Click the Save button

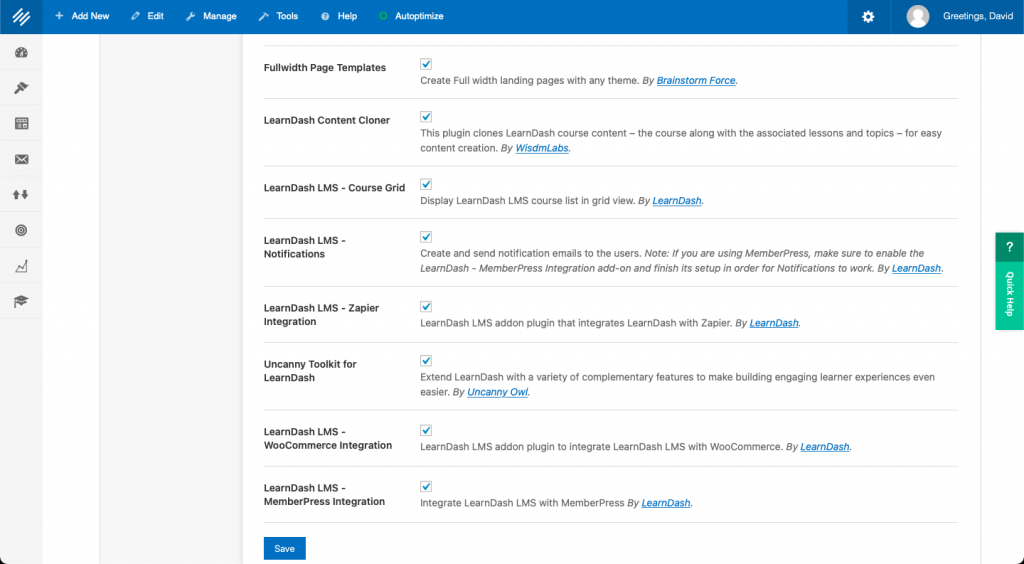point(284,548)
